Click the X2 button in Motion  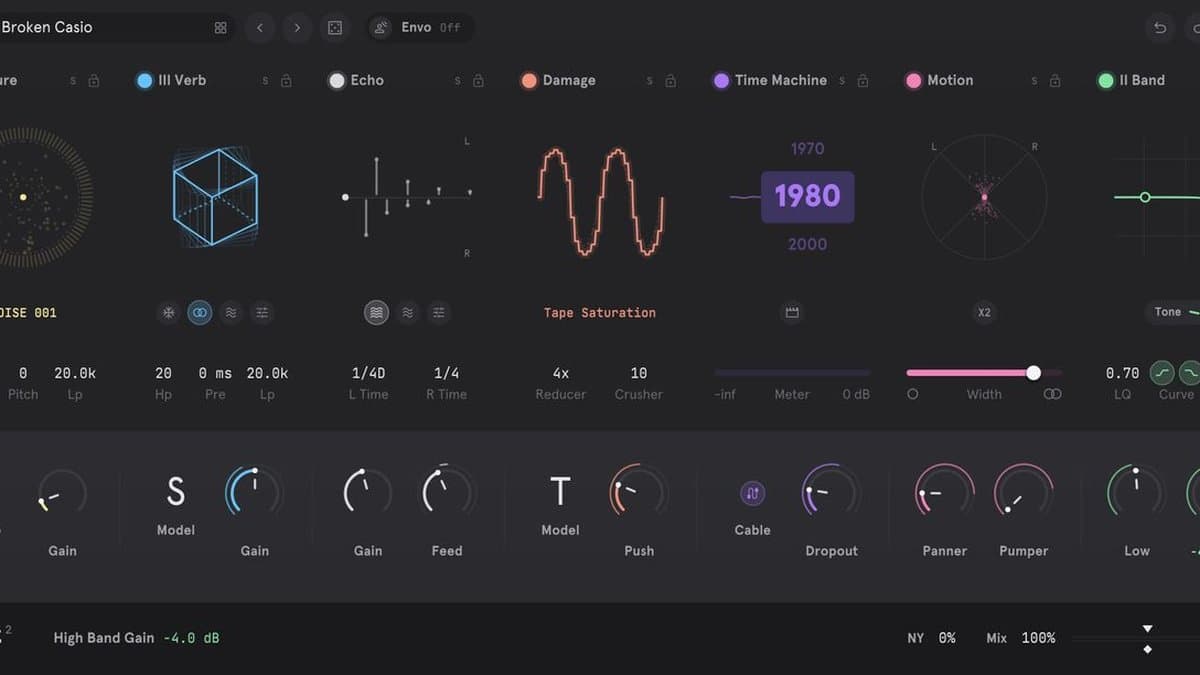984,313
